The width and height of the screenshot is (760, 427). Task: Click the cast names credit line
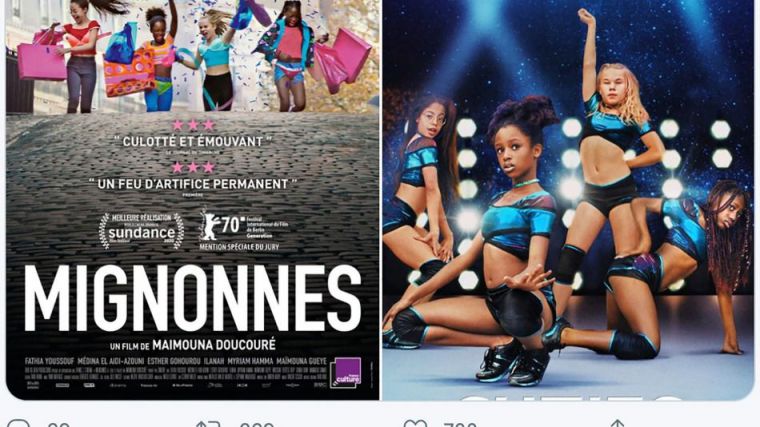click(175, 362)
